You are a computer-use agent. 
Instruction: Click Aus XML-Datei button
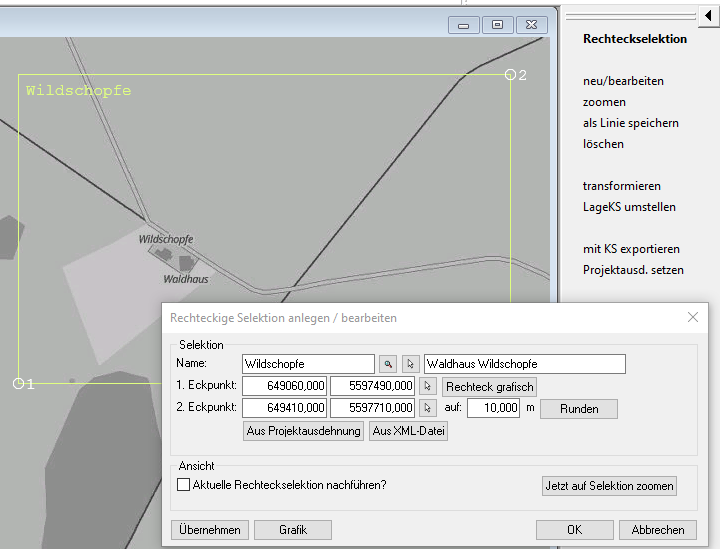pyautogui.click(x=408, y=431)
